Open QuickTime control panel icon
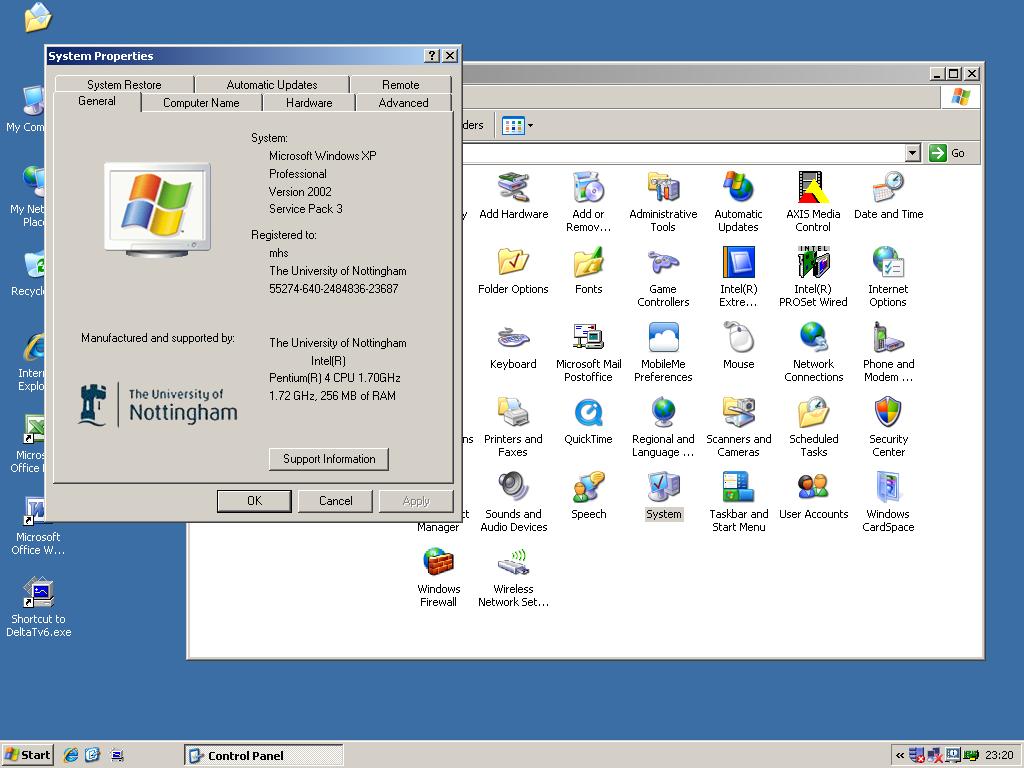1024x768 pixels. [x=588, y=421]
